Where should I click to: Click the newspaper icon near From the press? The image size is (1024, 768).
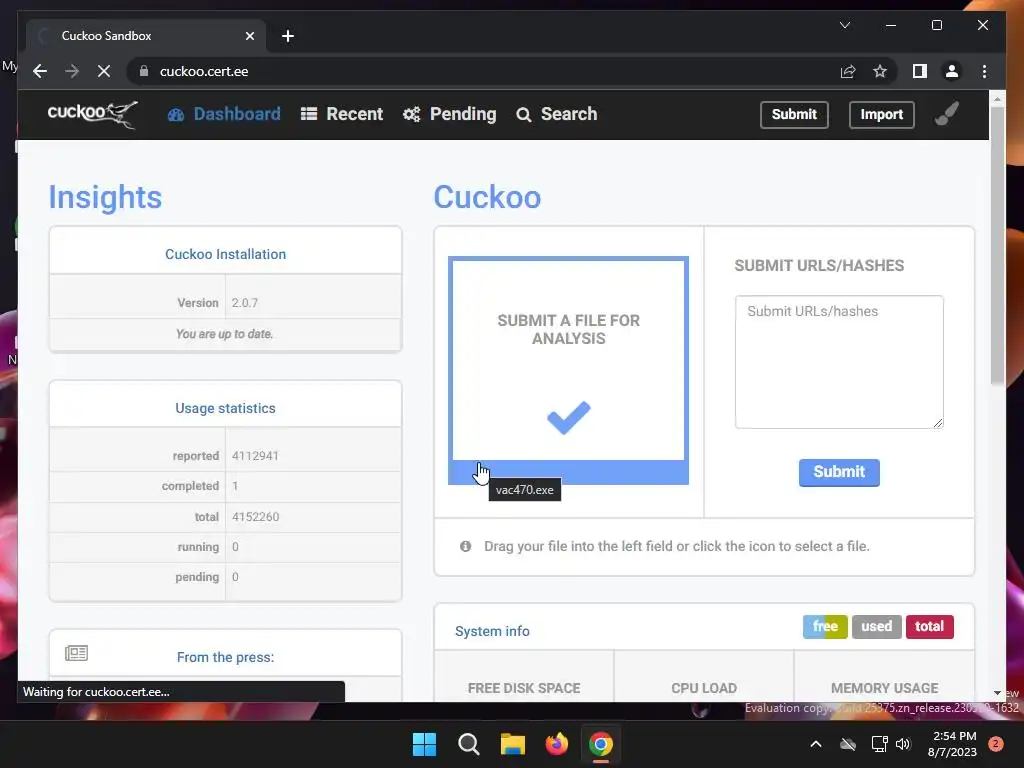click(76, 653)
